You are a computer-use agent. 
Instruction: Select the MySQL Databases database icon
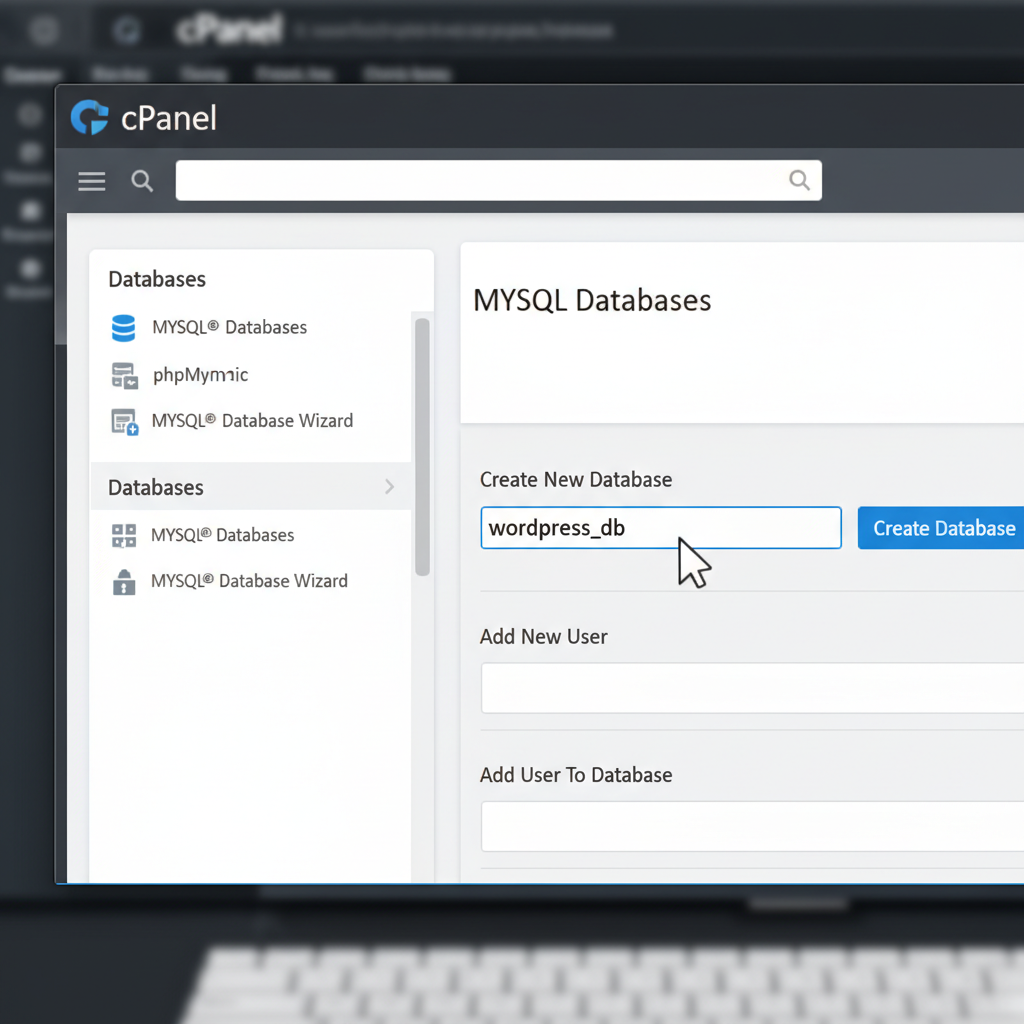123,328
